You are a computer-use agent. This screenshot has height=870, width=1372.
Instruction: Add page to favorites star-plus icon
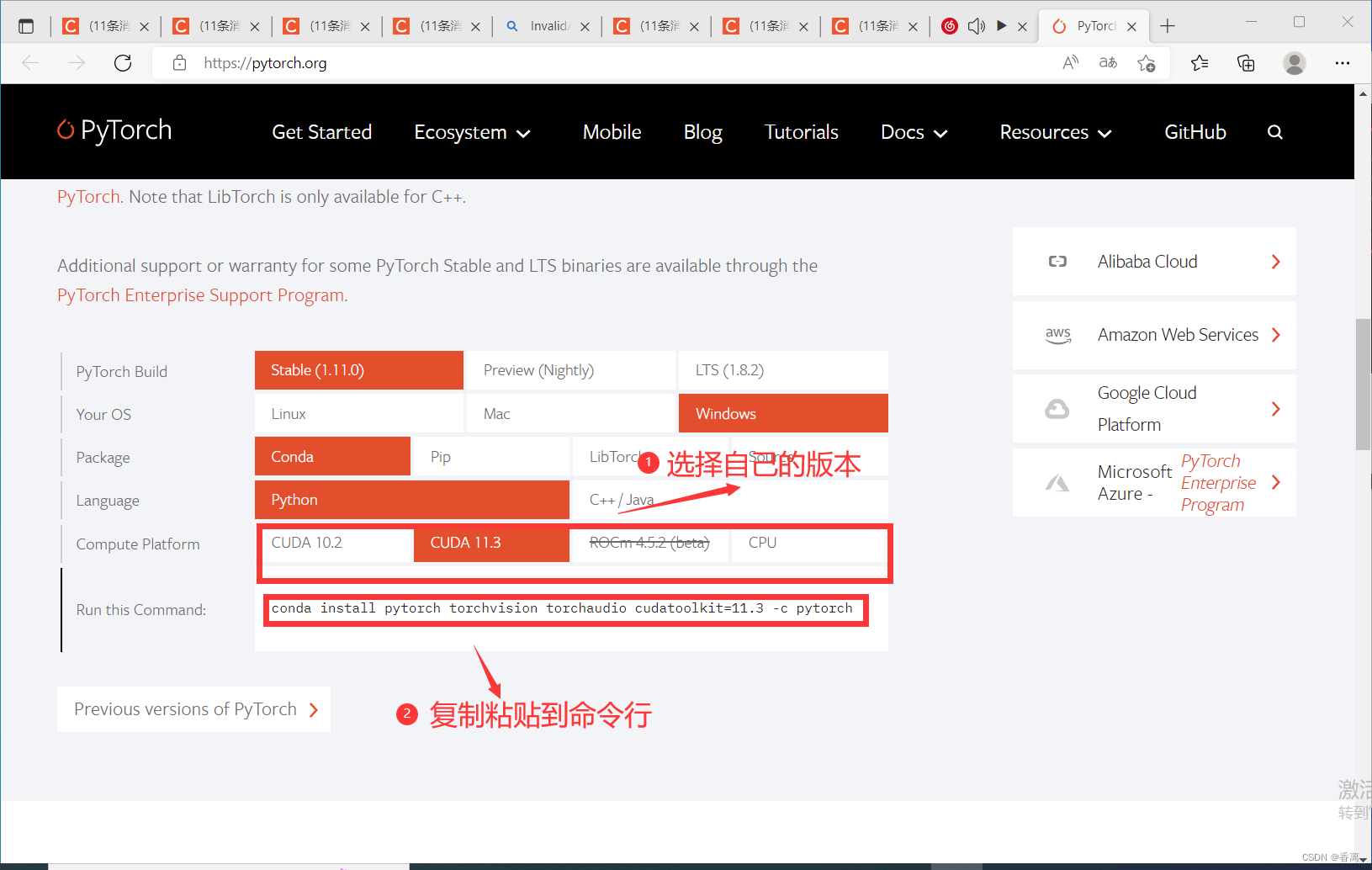coord(1146,63)
